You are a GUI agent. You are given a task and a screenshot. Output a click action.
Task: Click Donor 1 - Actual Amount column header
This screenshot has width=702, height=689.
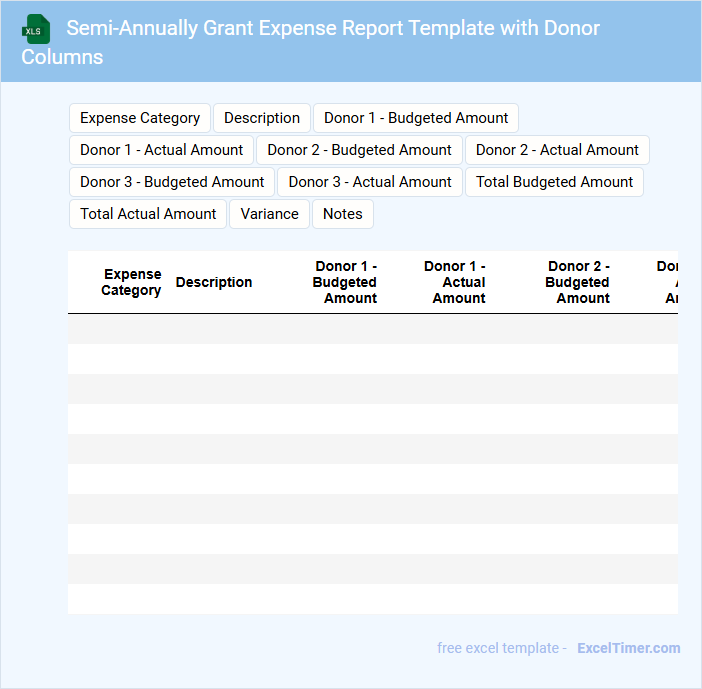(456, 282)
